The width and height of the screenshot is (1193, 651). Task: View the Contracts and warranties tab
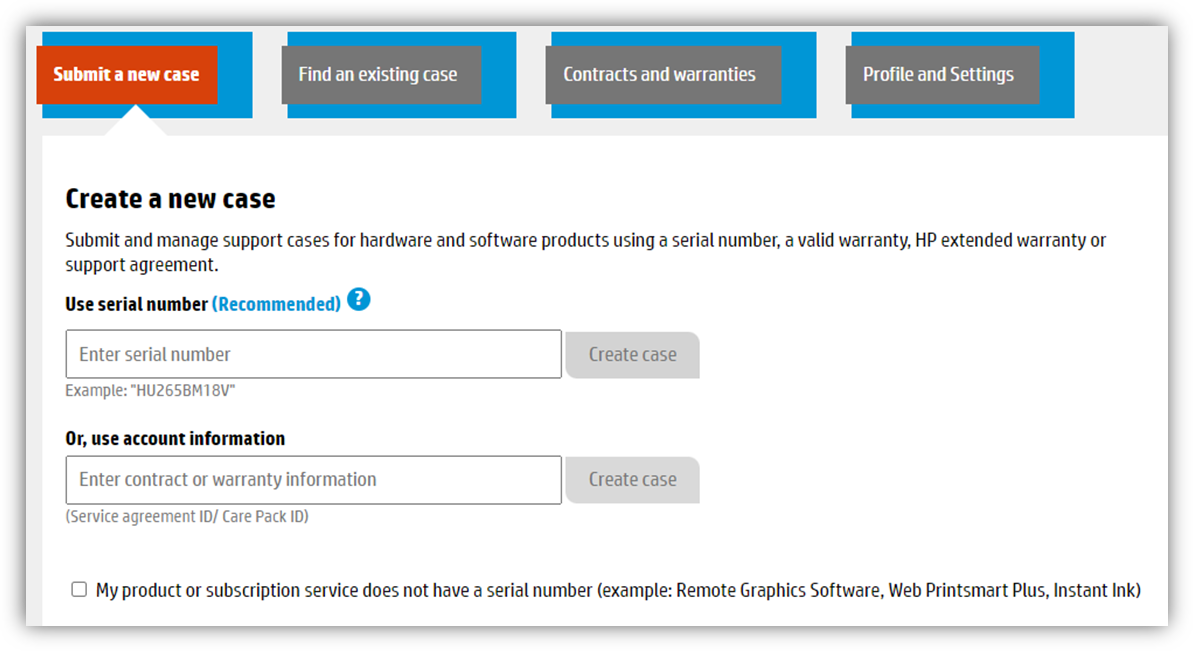661,74
